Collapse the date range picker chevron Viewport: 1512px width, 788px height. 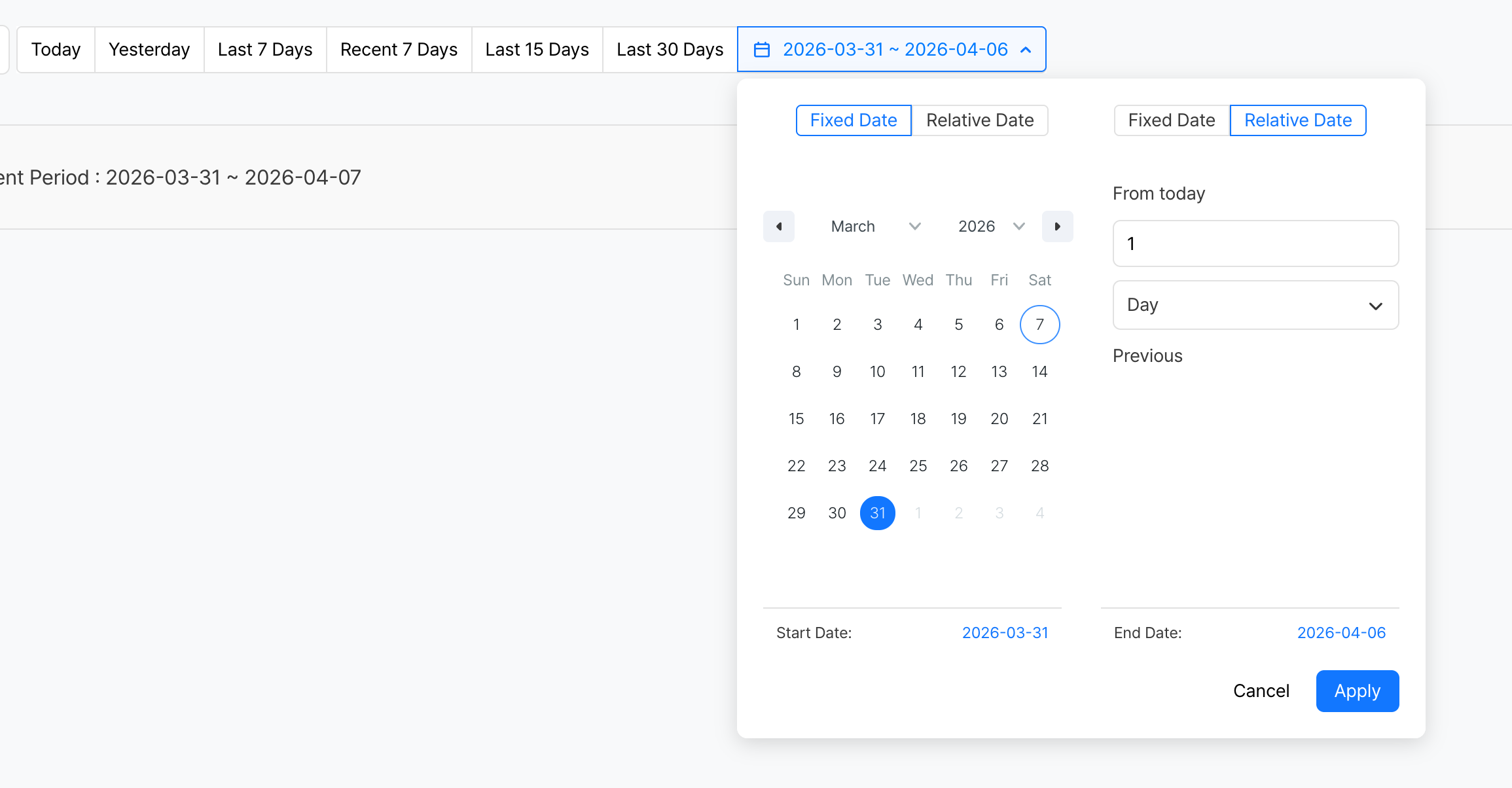point(1026,50)
